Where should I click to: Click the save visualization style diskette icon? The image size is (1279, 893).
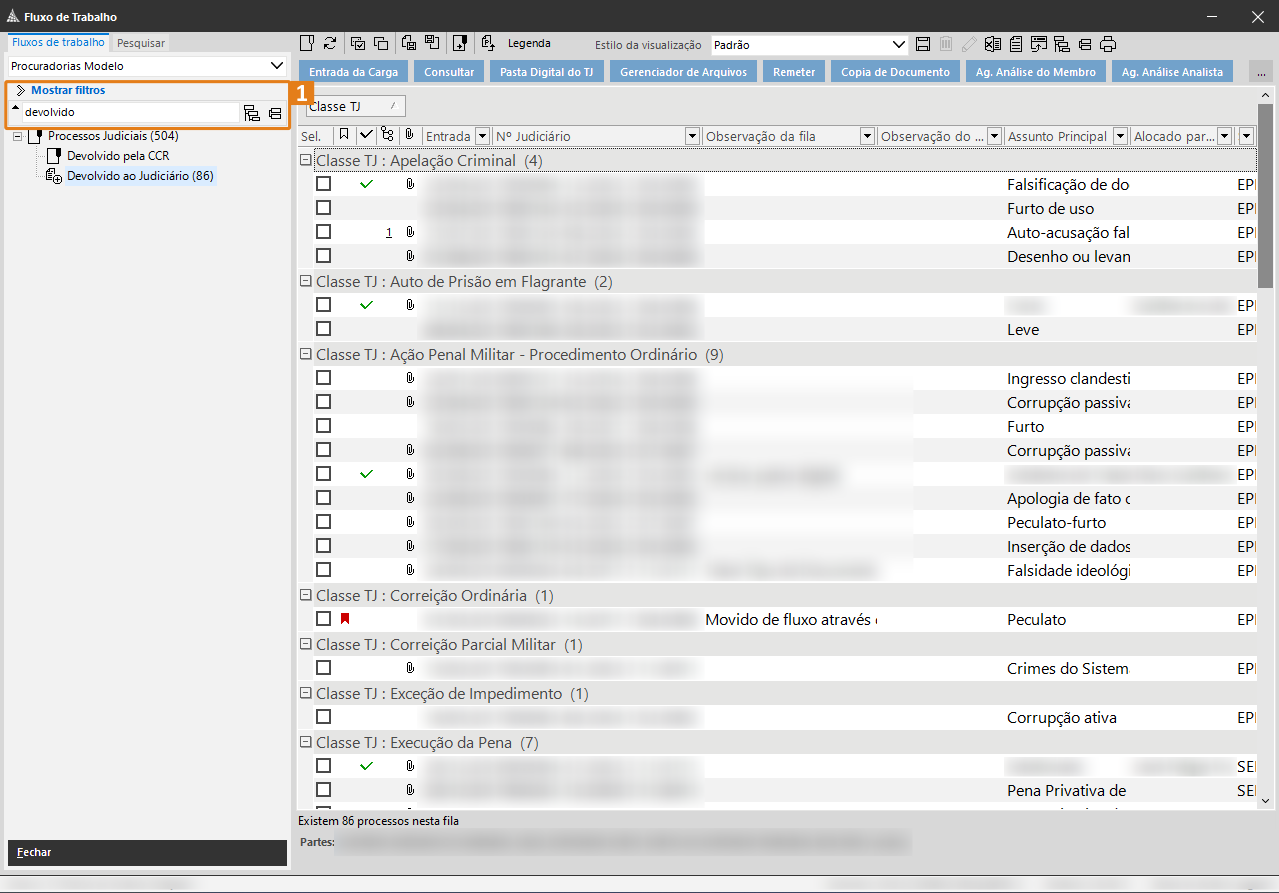click(922, 44)
